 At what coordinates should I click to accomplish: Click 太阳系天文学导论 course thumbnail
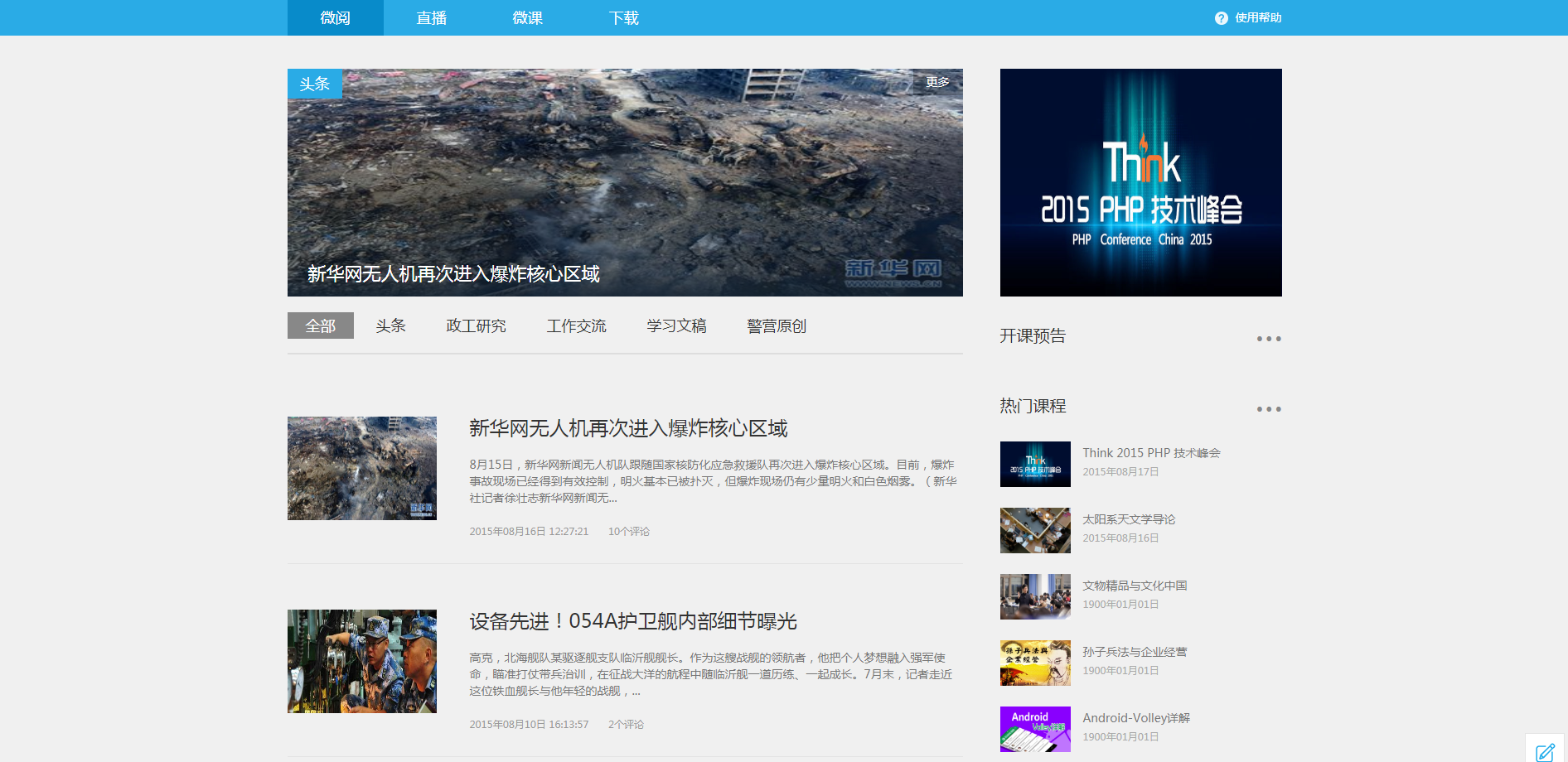click(x=1035, y=530)
